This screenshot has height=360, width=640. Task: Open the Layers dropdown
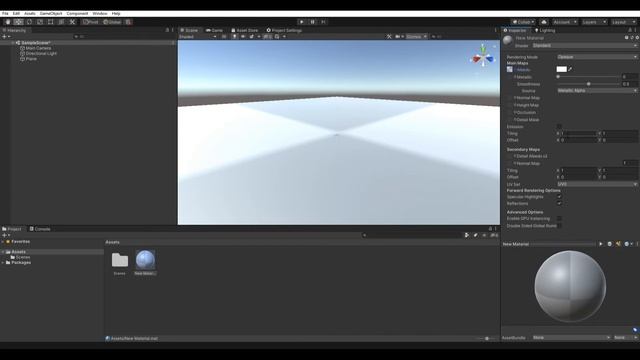click(594, 22)
